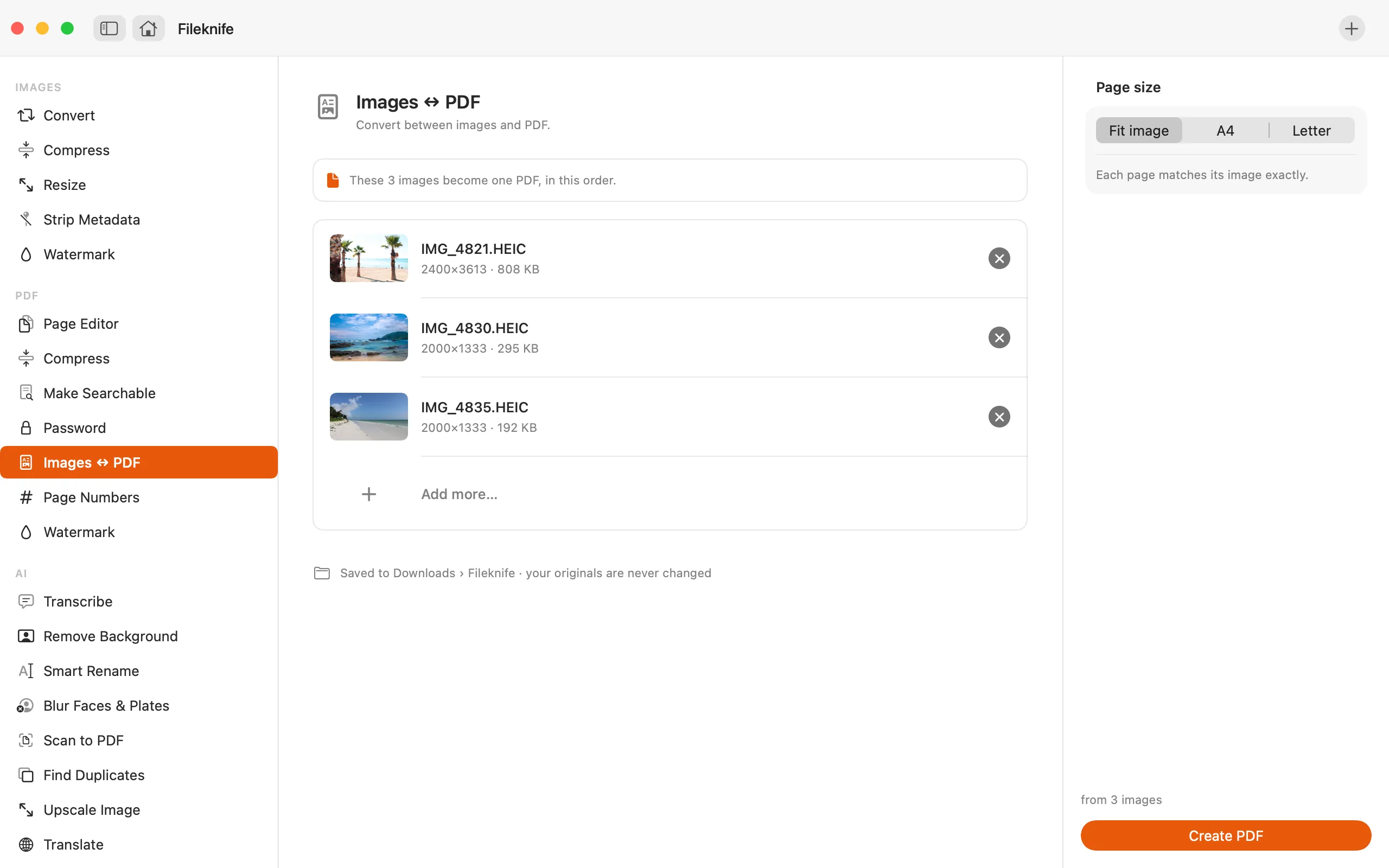
Task: Open Find Duplicates tool
Action: [x=139, y=775]
